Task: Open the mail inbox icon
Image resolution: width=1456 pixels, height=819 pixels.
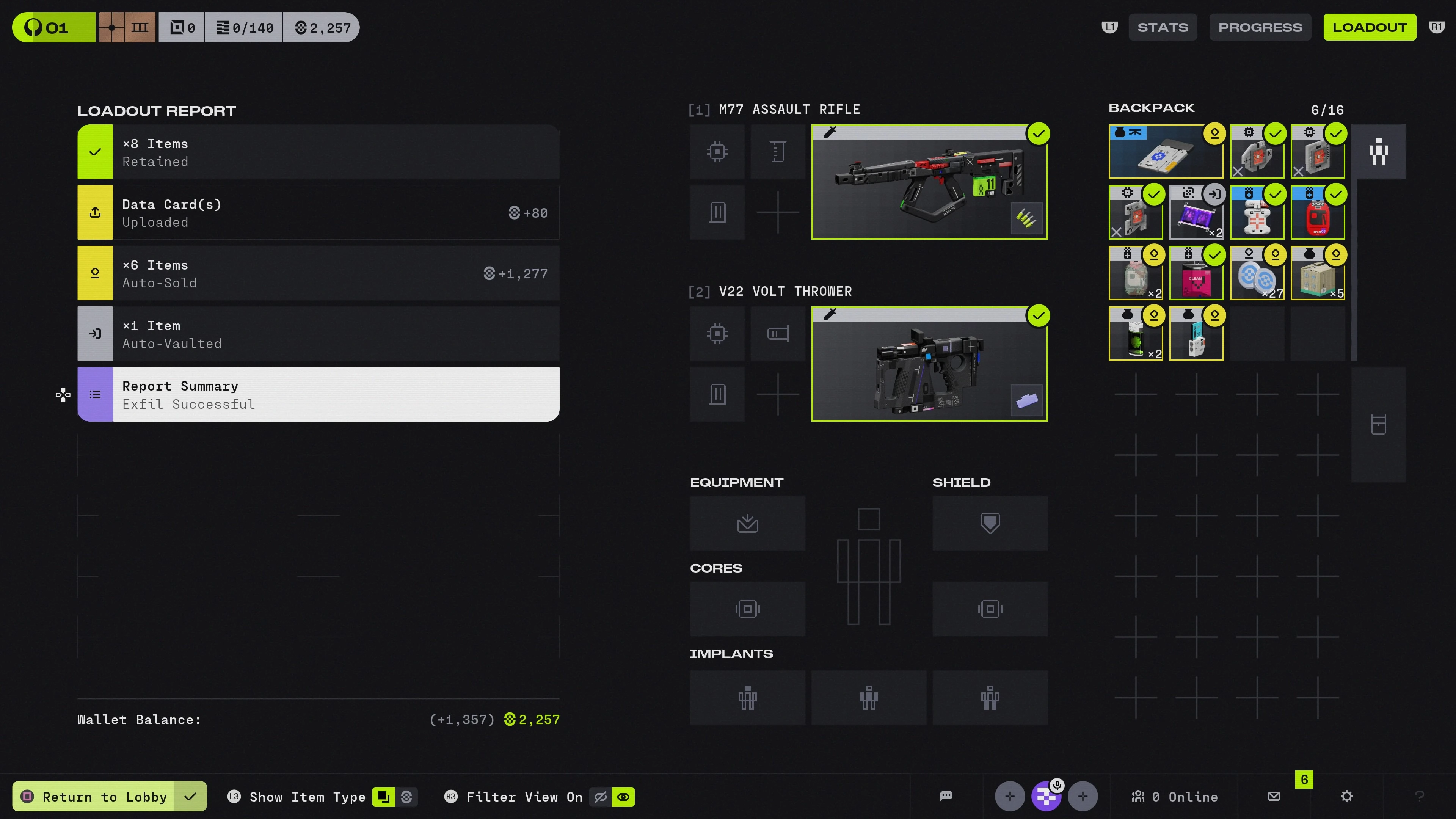Action: click(x=1274, y=796)
